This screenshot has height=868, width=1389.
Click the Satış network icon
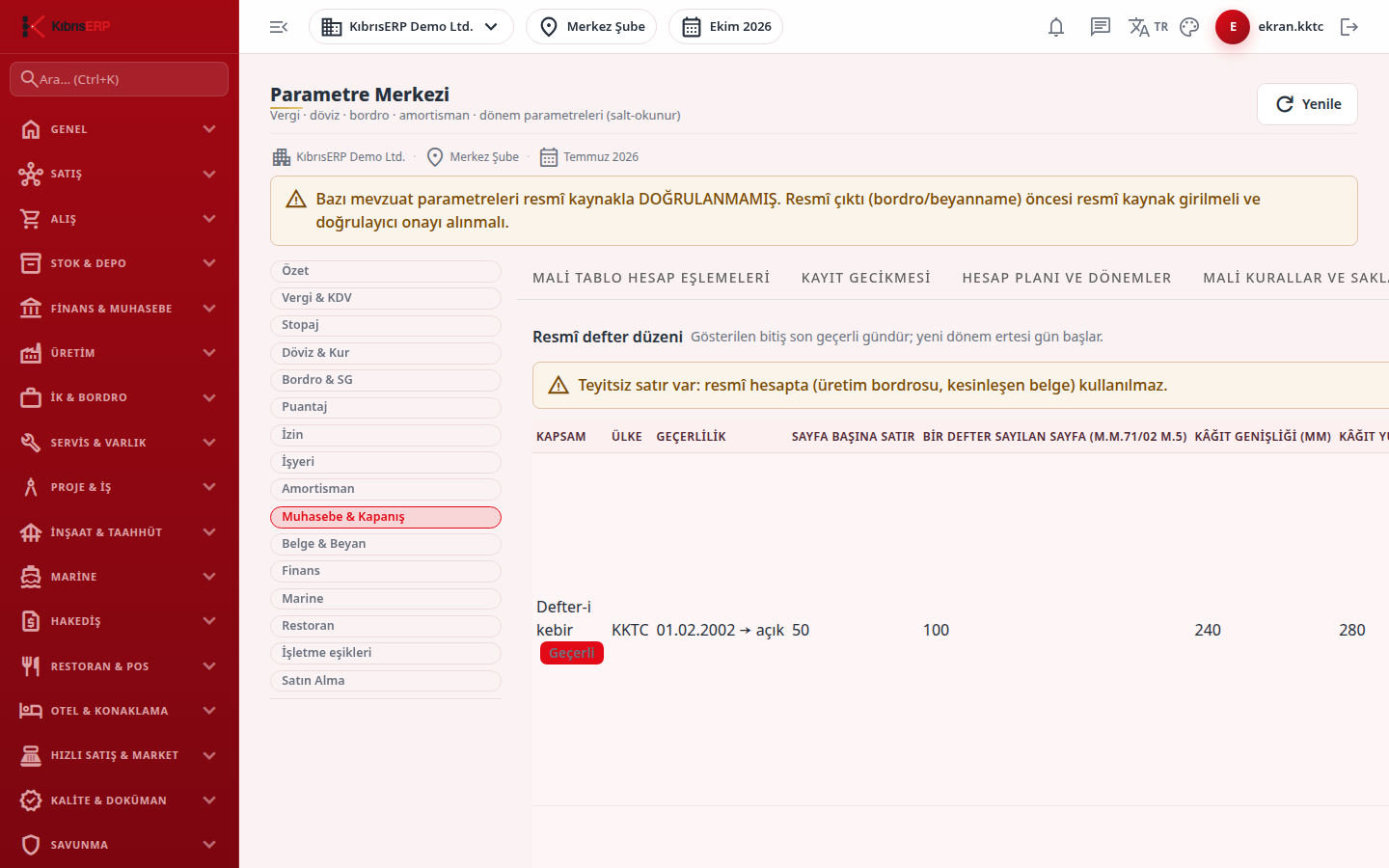click(31, 174)
